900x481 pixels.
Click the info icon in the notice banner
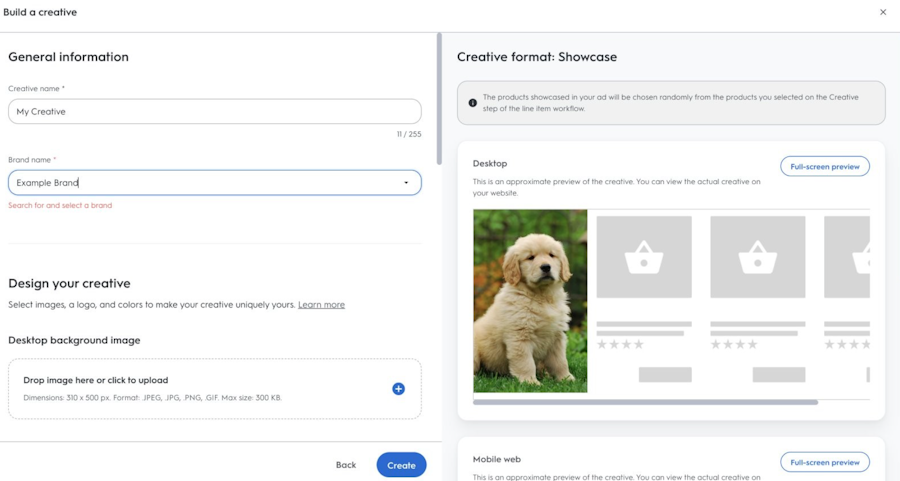point(472,103)
